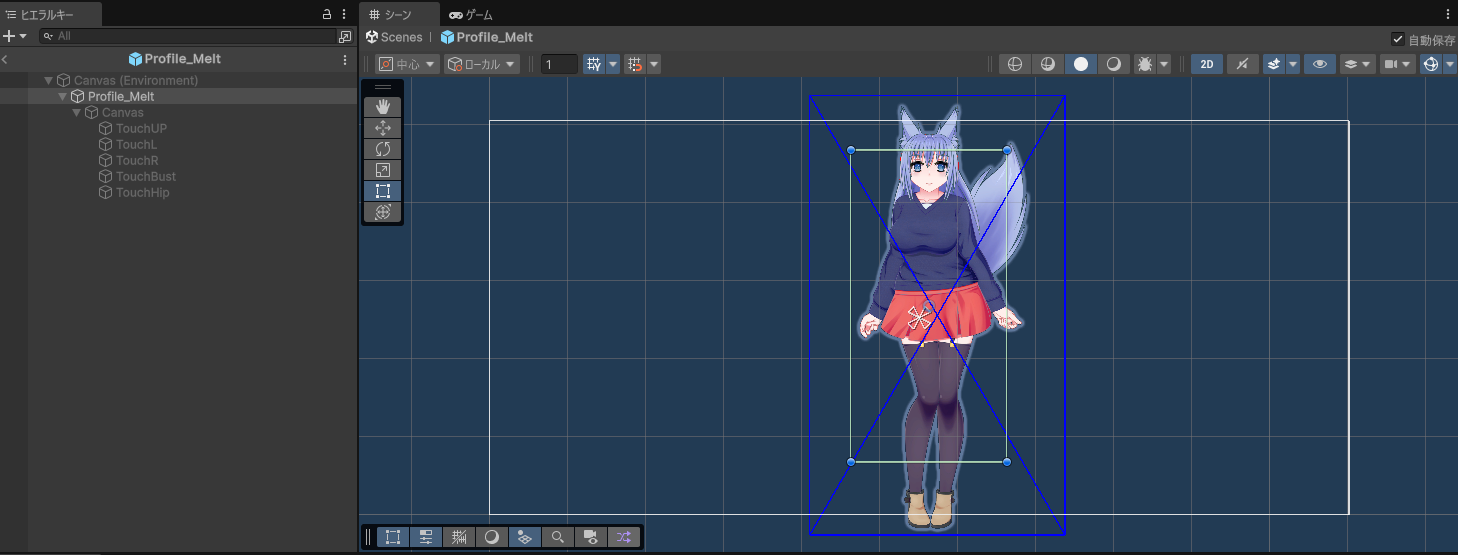The width and height of the screenshot is (1458, 555).
Task: Collapse Canvas (Environment) tree node
Action: coord(48,80)
